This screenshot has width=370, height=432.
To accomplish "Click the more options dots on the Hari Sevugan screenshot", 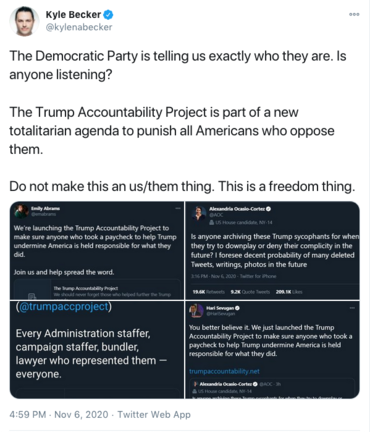I will click(352, 308).
